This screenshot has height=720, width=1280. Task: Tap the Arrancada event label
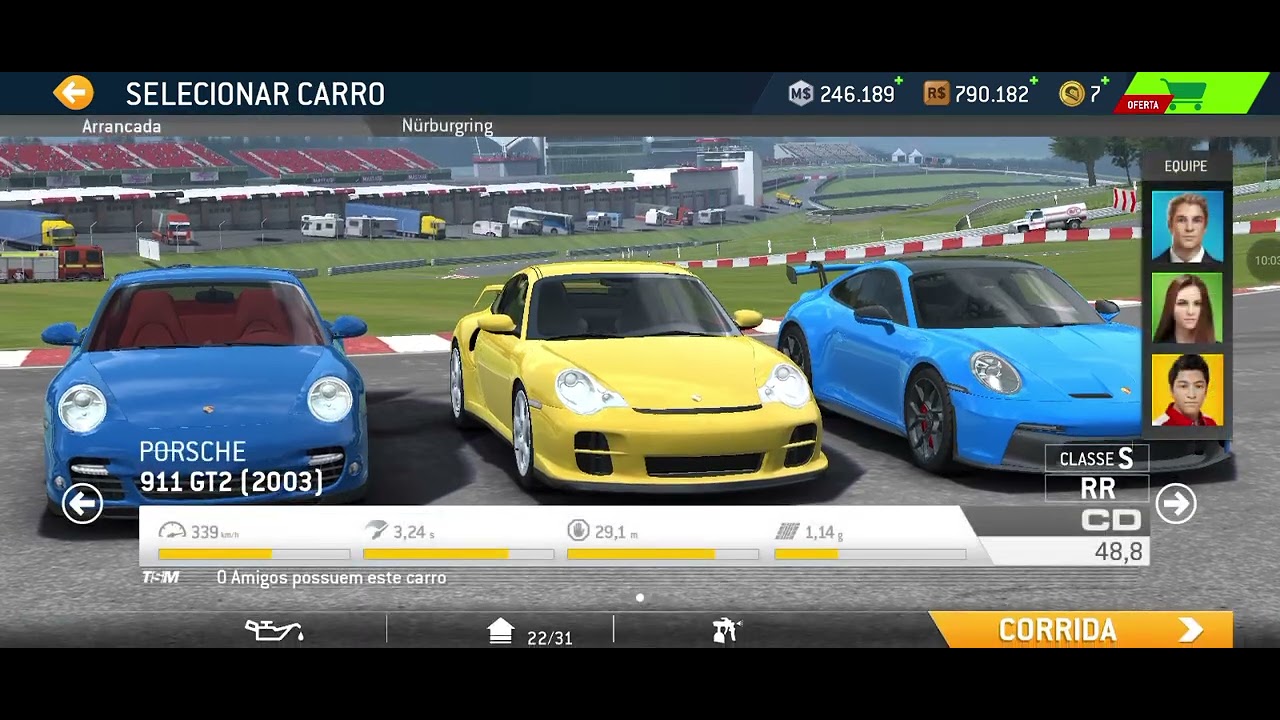[x=121, y=126]
